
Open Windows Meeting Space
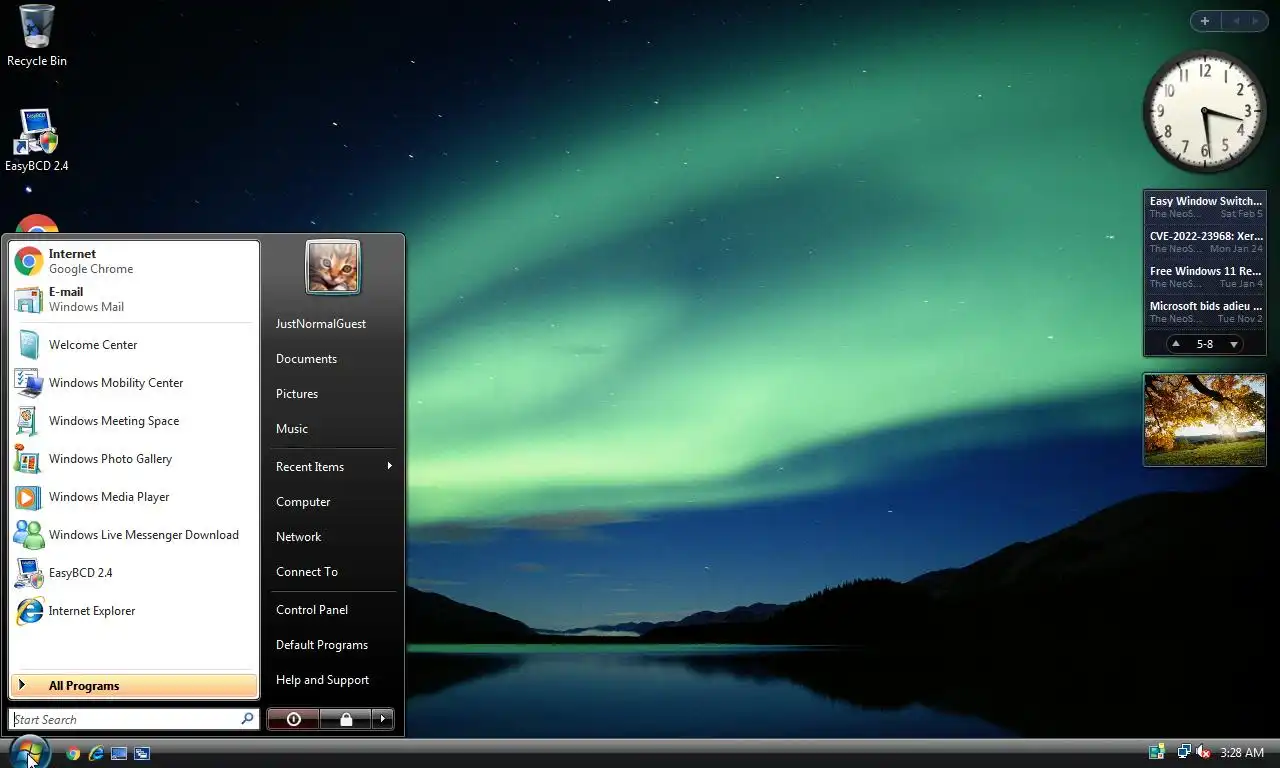134,421
